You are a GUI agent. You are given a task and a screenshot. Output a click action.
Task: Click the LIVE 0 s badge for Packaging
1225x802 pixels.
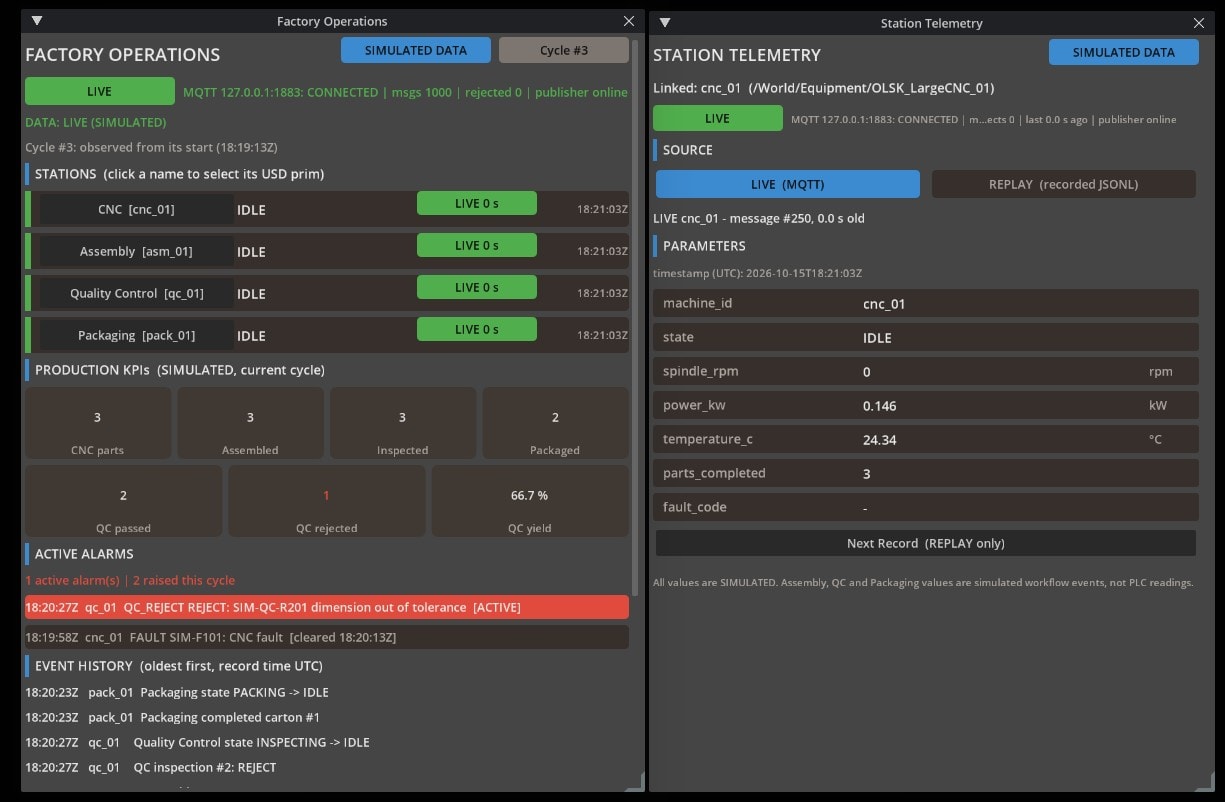[x=477, y=329]
